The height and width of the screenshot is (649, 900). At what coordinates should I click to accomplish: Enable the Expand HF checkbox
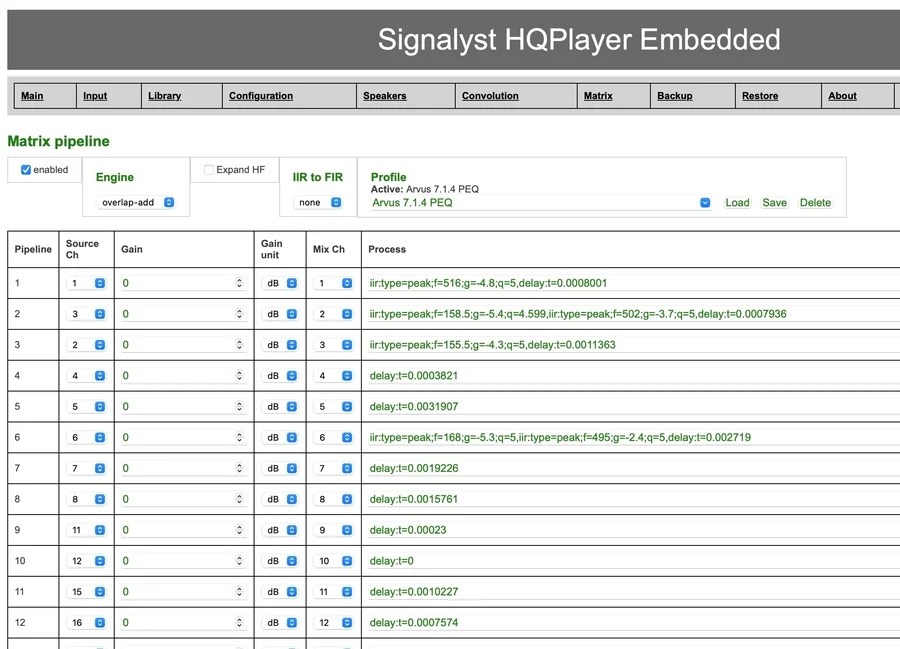(209, 170)
